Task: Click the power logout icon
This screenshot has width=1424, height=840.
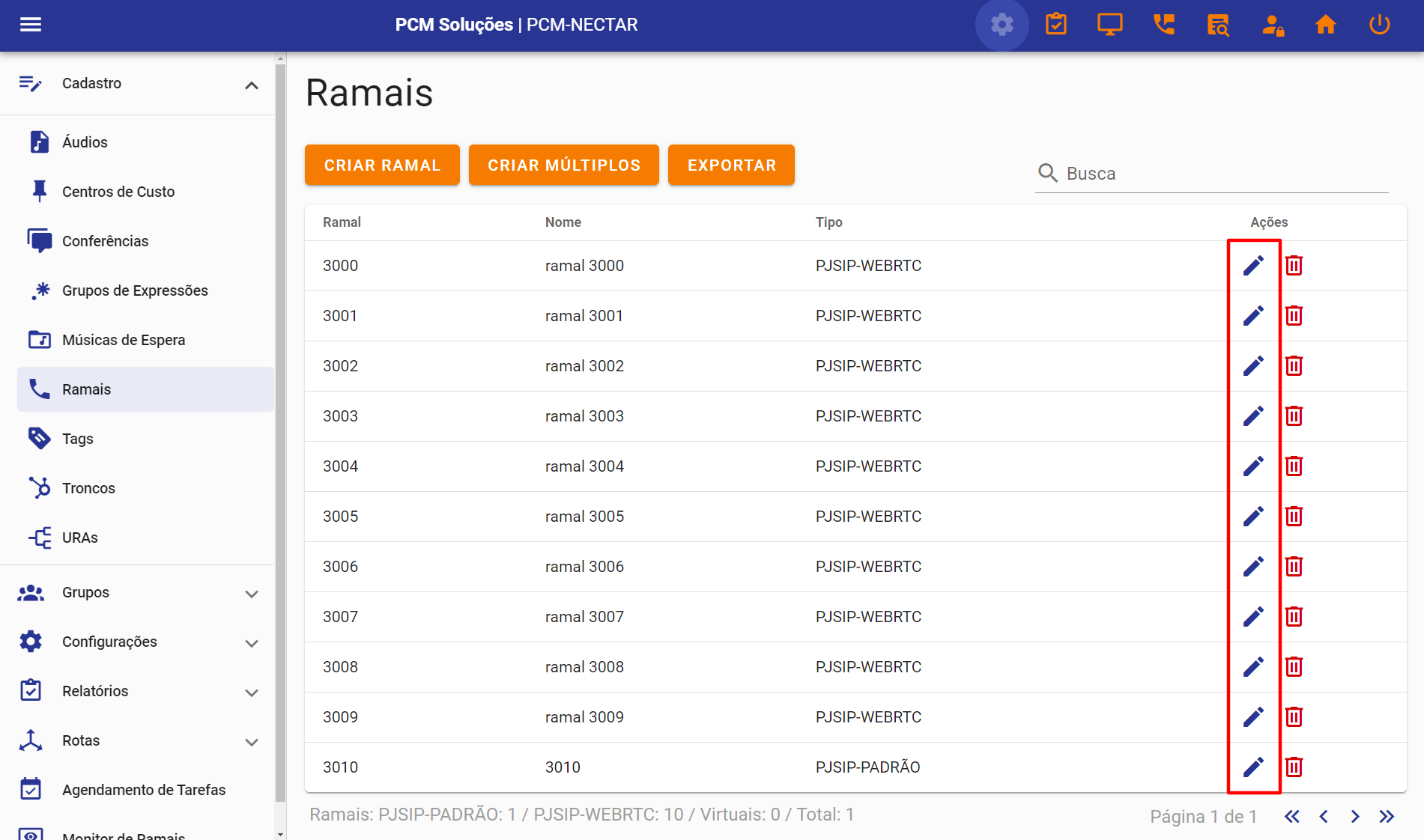Action: tap(1379, 25)
